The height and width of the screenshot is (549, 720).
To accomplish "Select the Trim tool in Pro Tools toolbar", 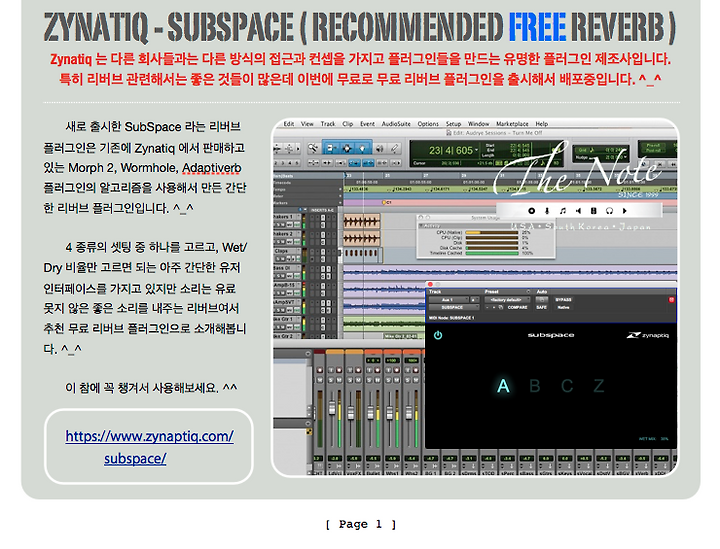I will (330, 148).
